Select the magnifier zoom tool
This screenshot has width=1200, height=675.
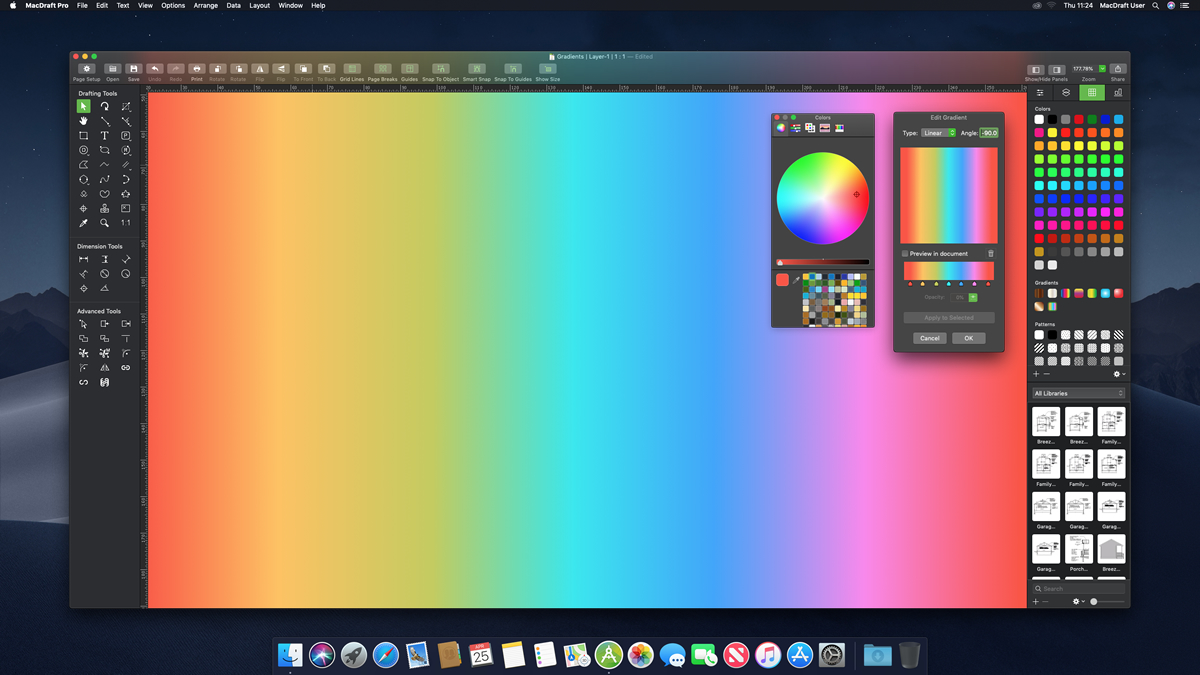pos(105,223)
